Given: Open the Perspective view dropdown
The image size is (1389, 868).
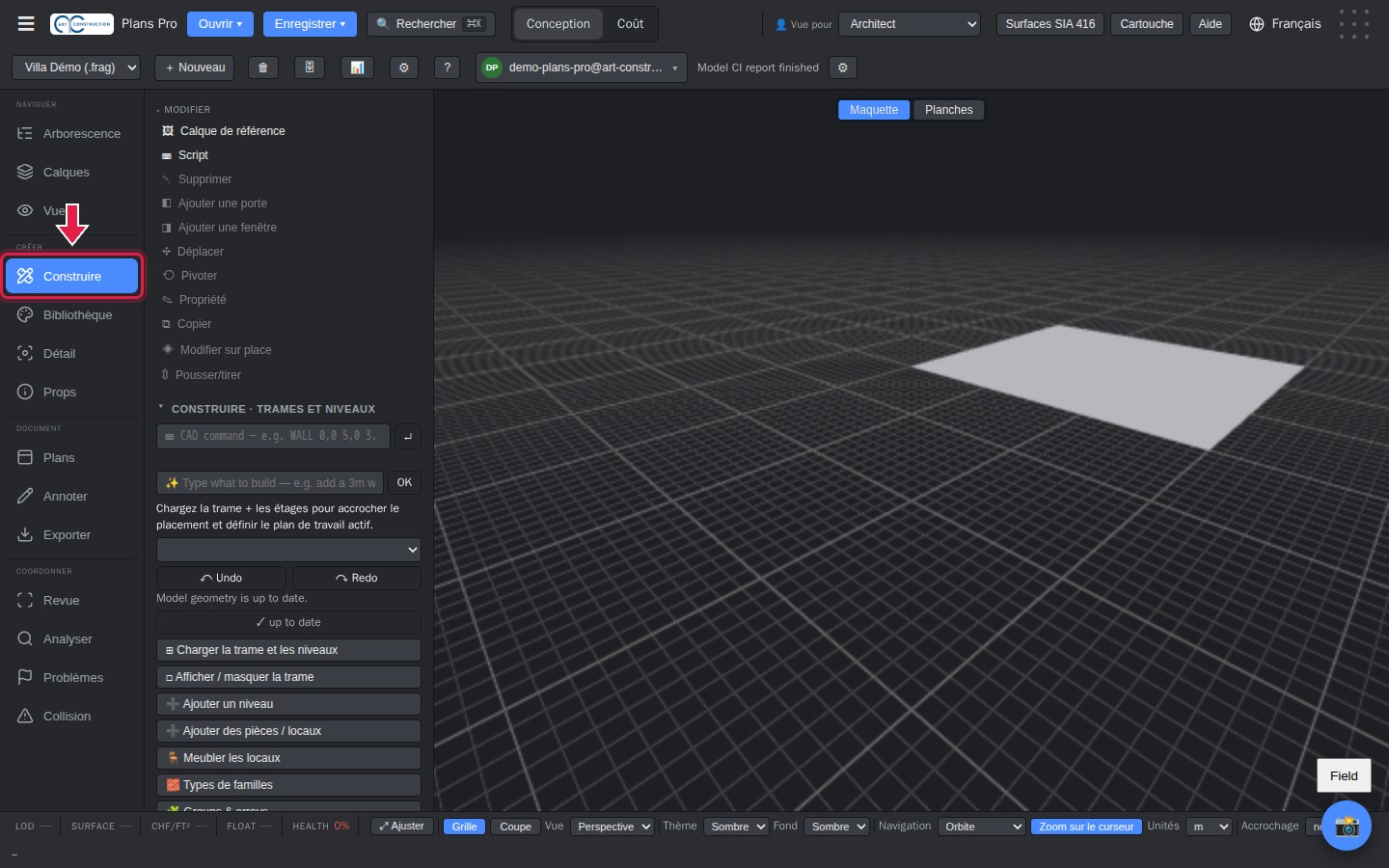Looking at the screenshot, I should tap(613, 827).
